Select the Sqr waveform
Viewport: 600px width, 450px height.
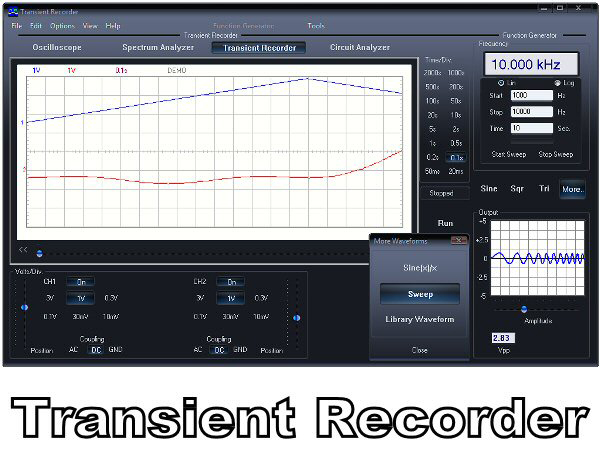(517, 189)
